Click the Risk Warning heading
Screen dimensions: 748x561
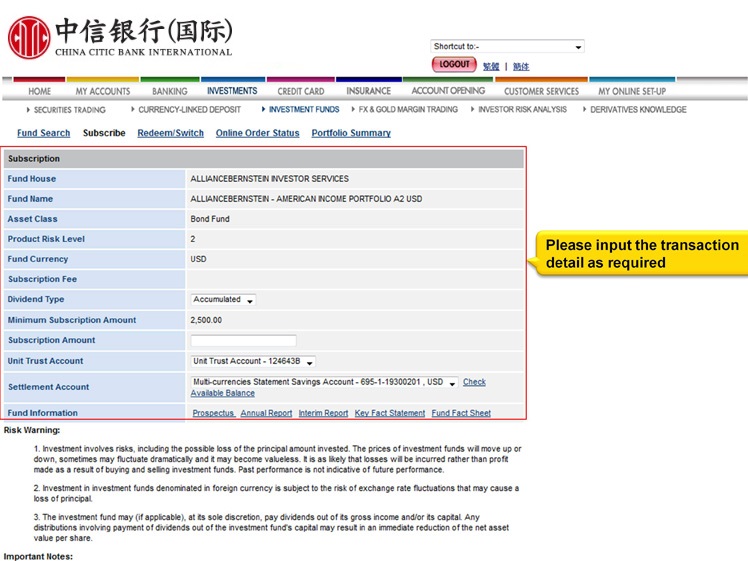coord(32,430)
